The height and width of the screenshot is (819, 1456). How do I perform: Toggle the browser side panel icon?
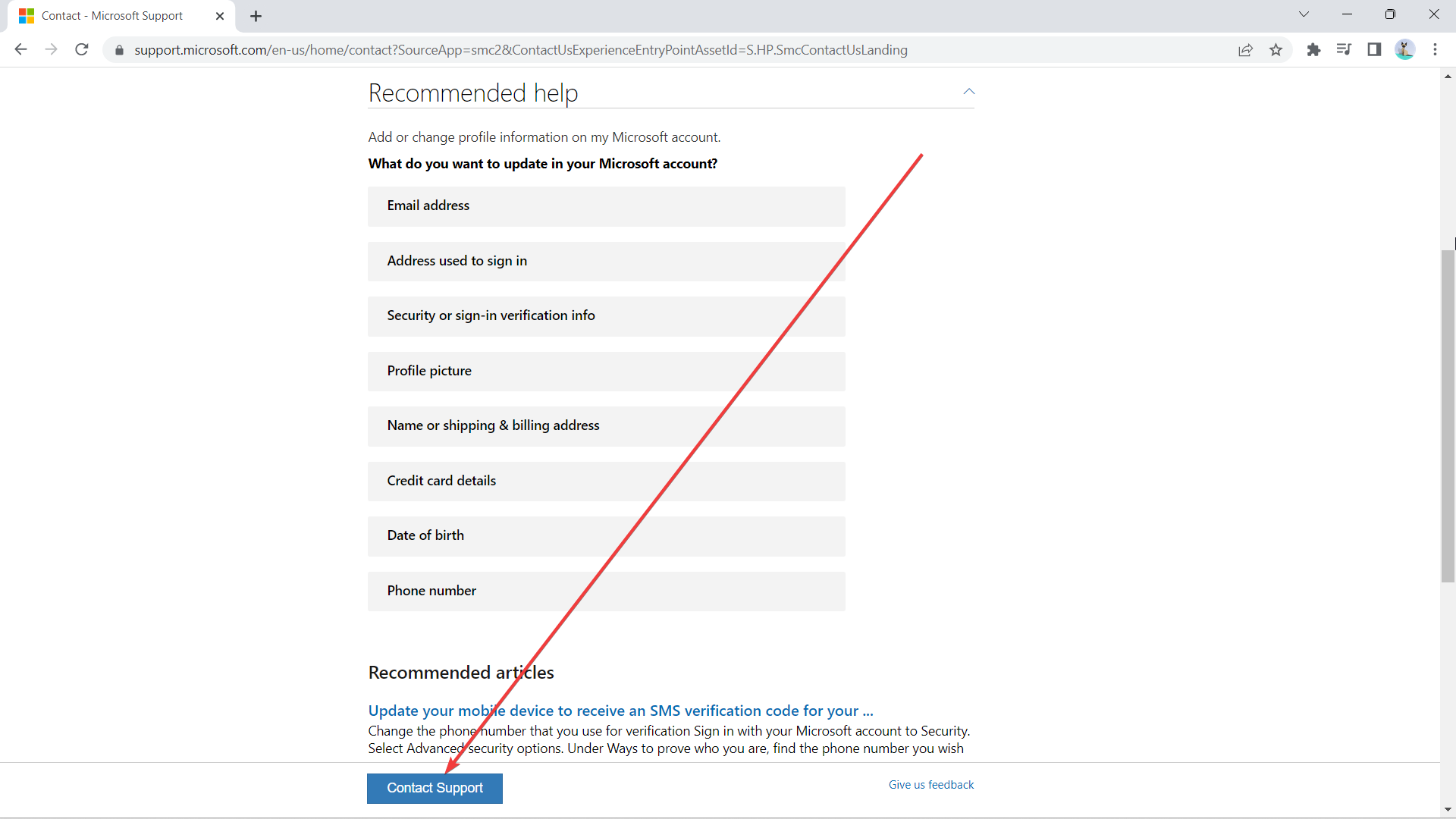[1374, 50]
